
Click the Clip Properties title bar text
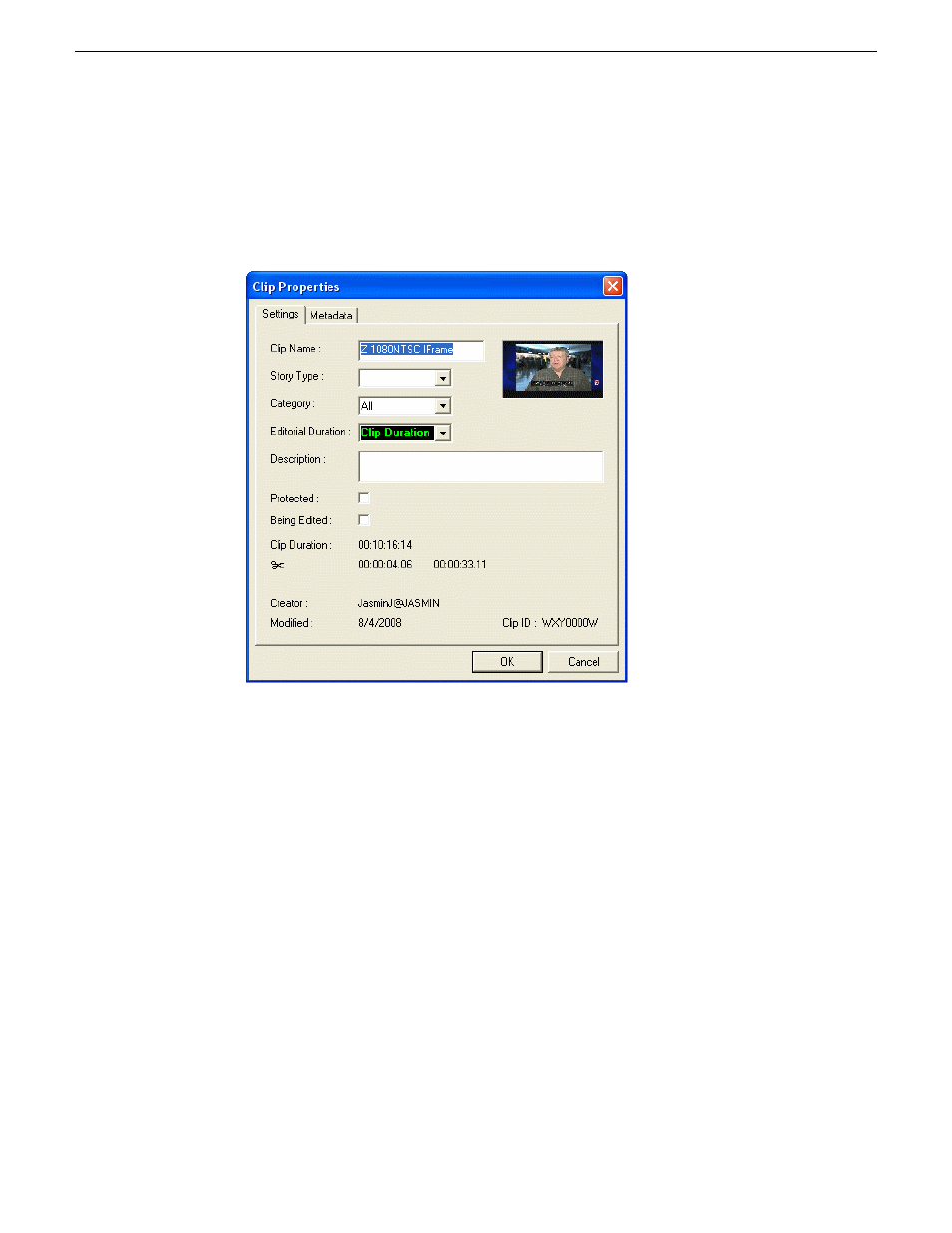point(296,287)
